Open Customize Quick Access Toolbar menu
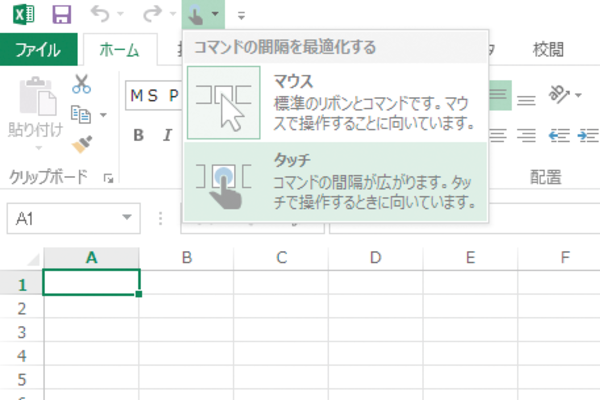The image size is (600, 400). (x=241, y=16)
